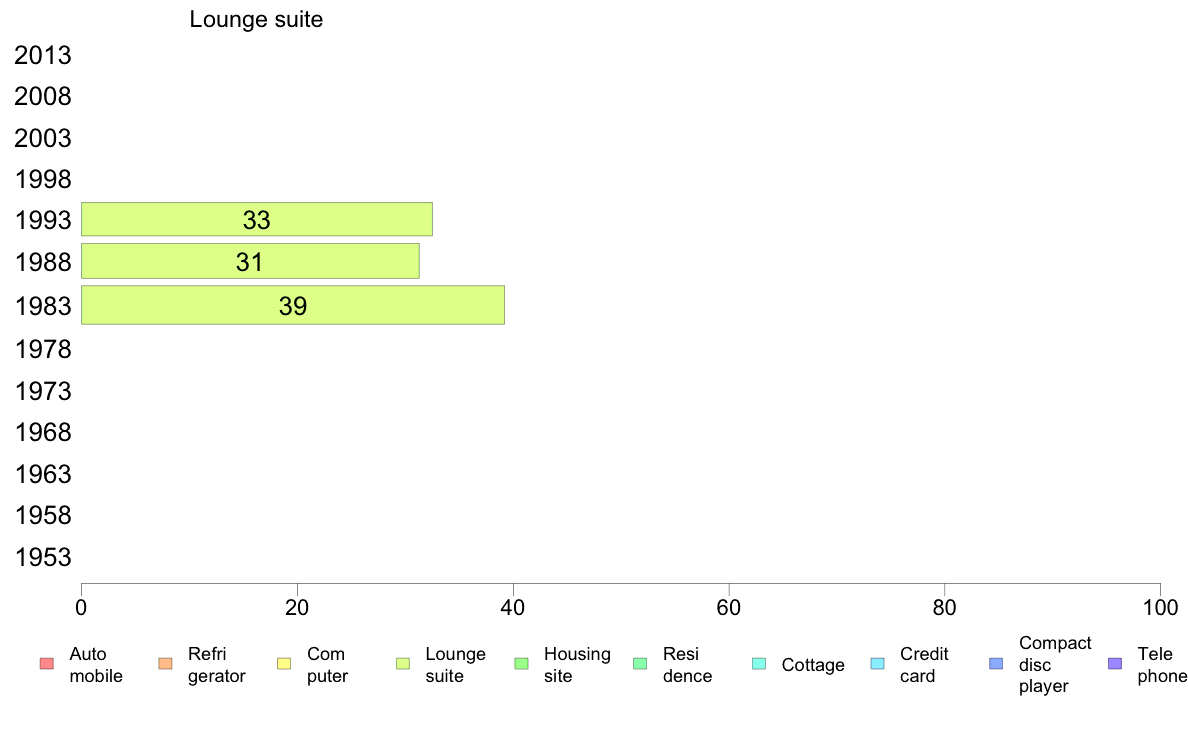
Task: Click the Housing site legend swatch
Action: (x=521, y=664)
